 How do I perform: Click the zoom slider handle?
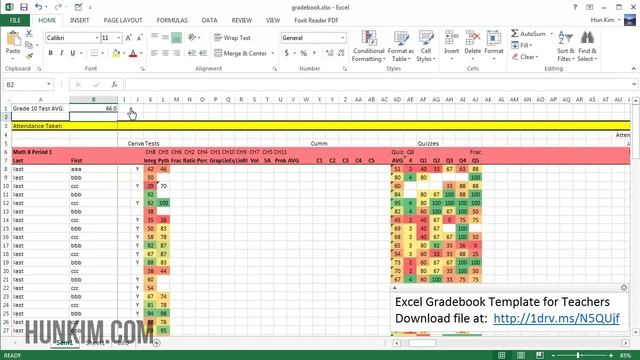578,356
